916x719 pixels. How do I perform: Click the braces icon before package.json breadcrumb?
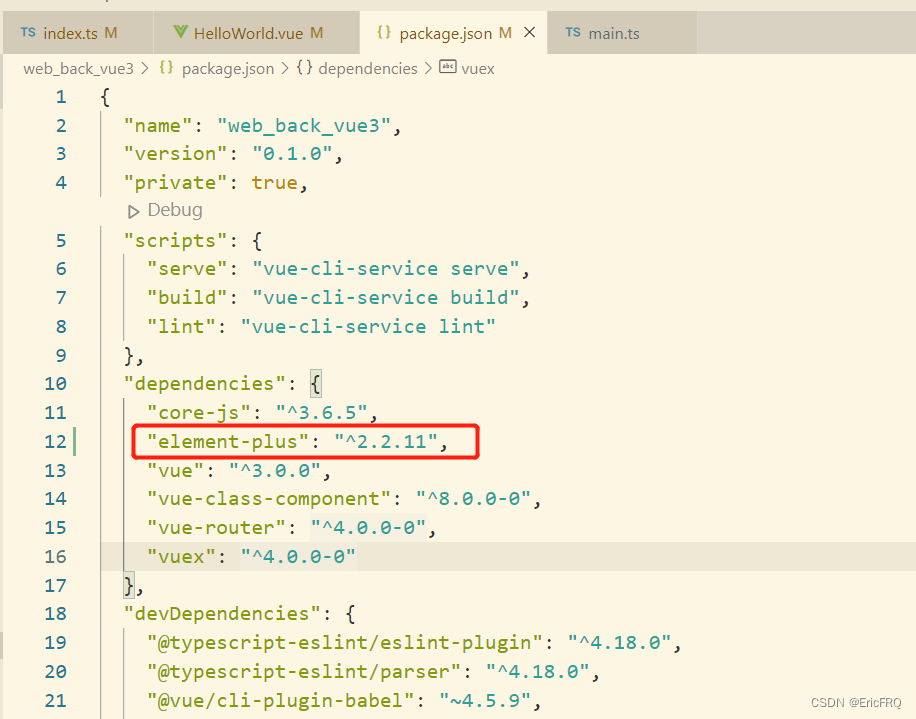tap(166, 68)
